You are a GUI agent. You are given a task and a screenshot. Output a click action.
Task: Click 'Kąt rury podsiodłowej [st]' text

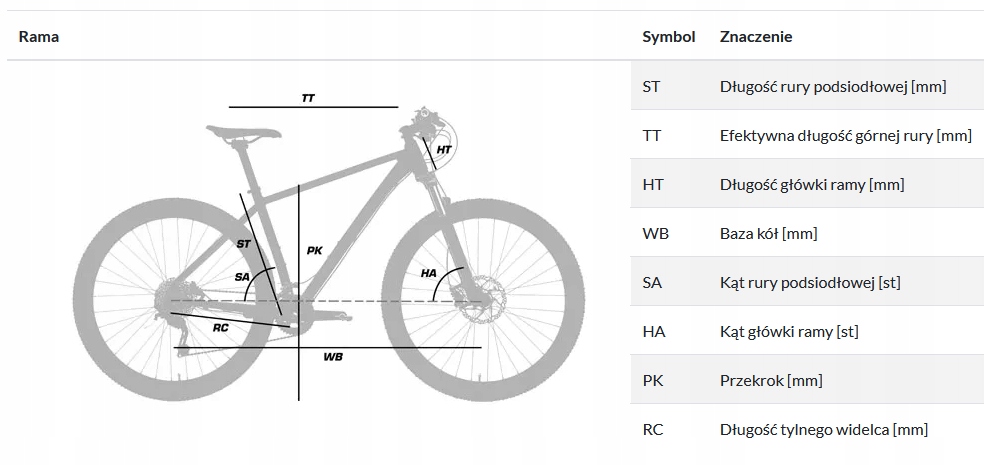pyautogui.click(x=810, y=283)
